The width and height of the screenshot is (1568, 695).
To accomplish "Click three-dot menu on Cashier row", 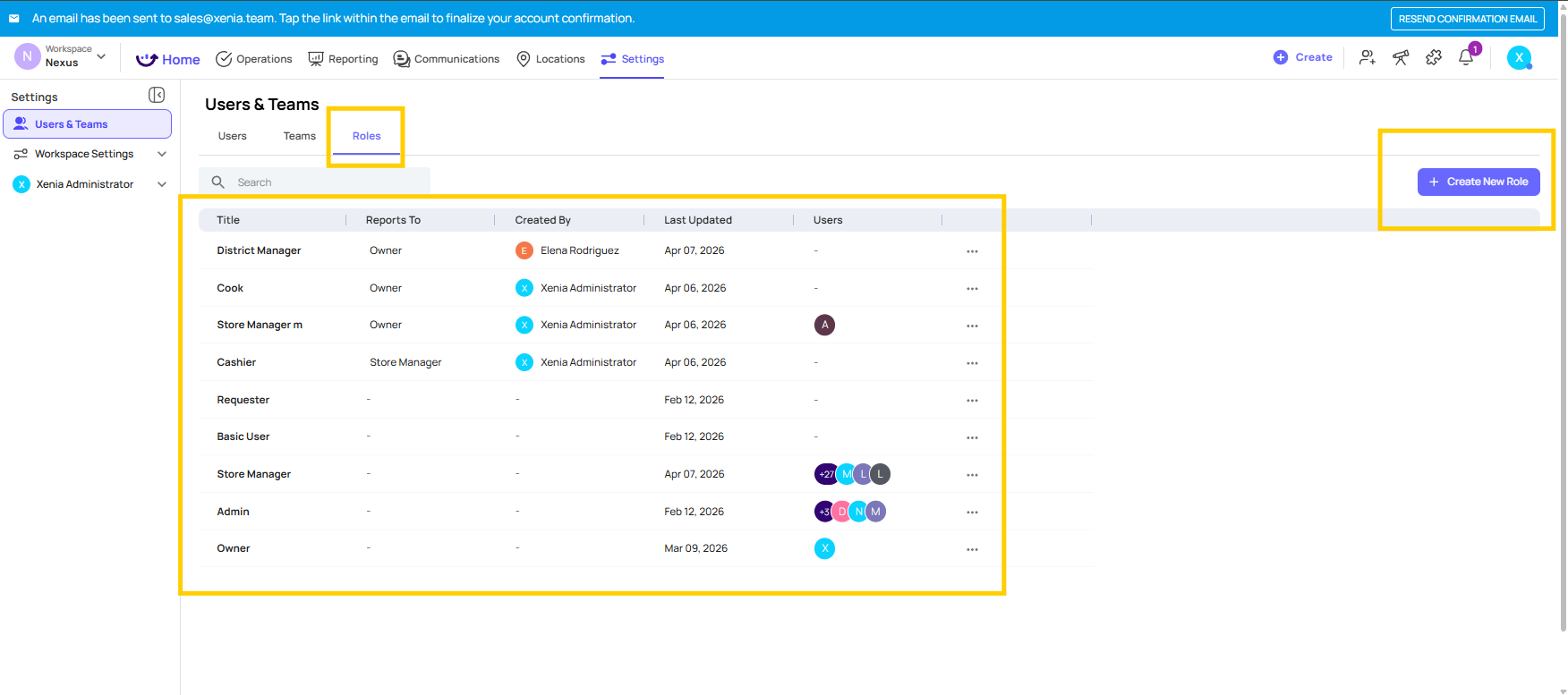I will 972,363.
